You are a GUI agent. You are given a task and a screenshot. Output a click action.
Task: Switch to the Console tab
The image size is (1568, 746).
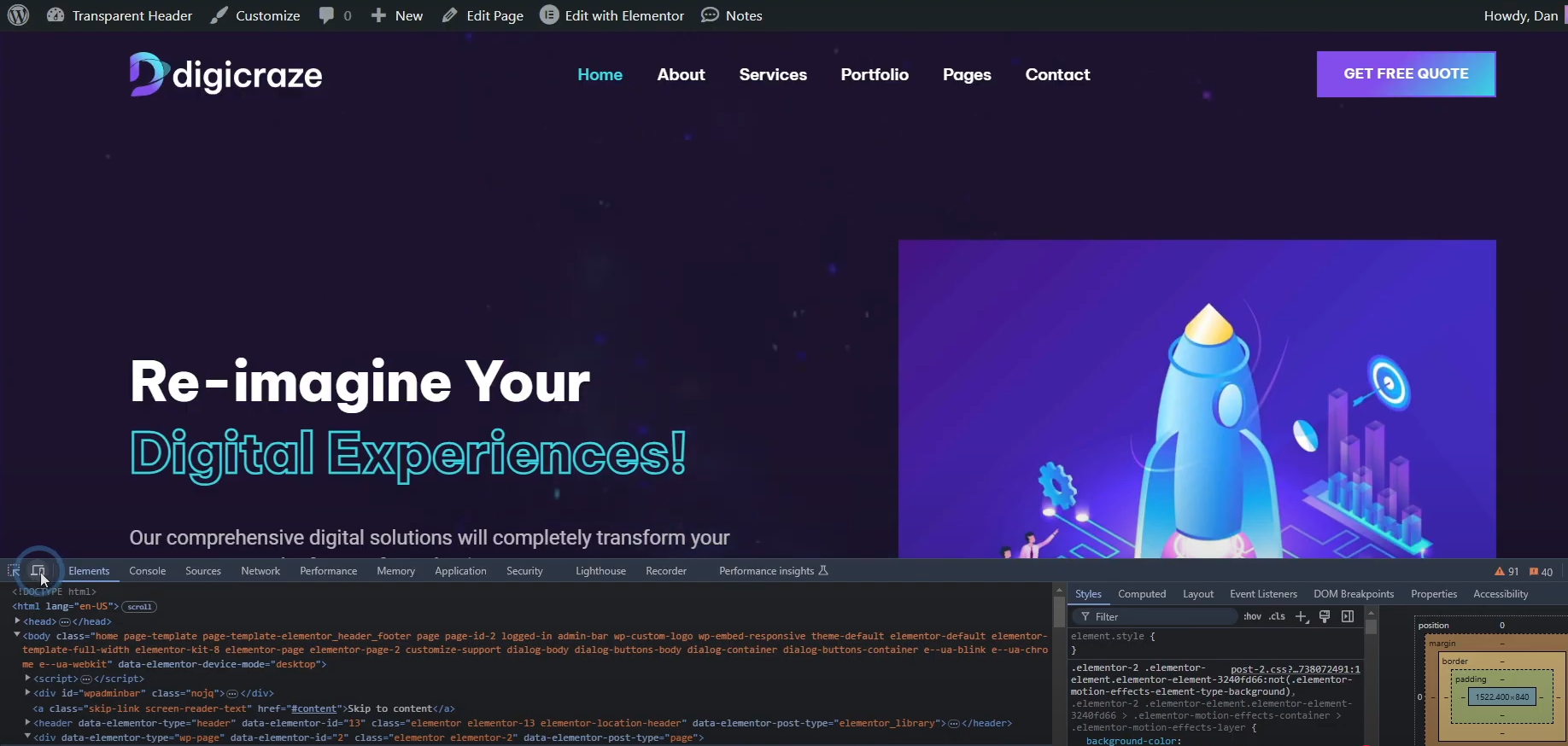tap(147, 571)
